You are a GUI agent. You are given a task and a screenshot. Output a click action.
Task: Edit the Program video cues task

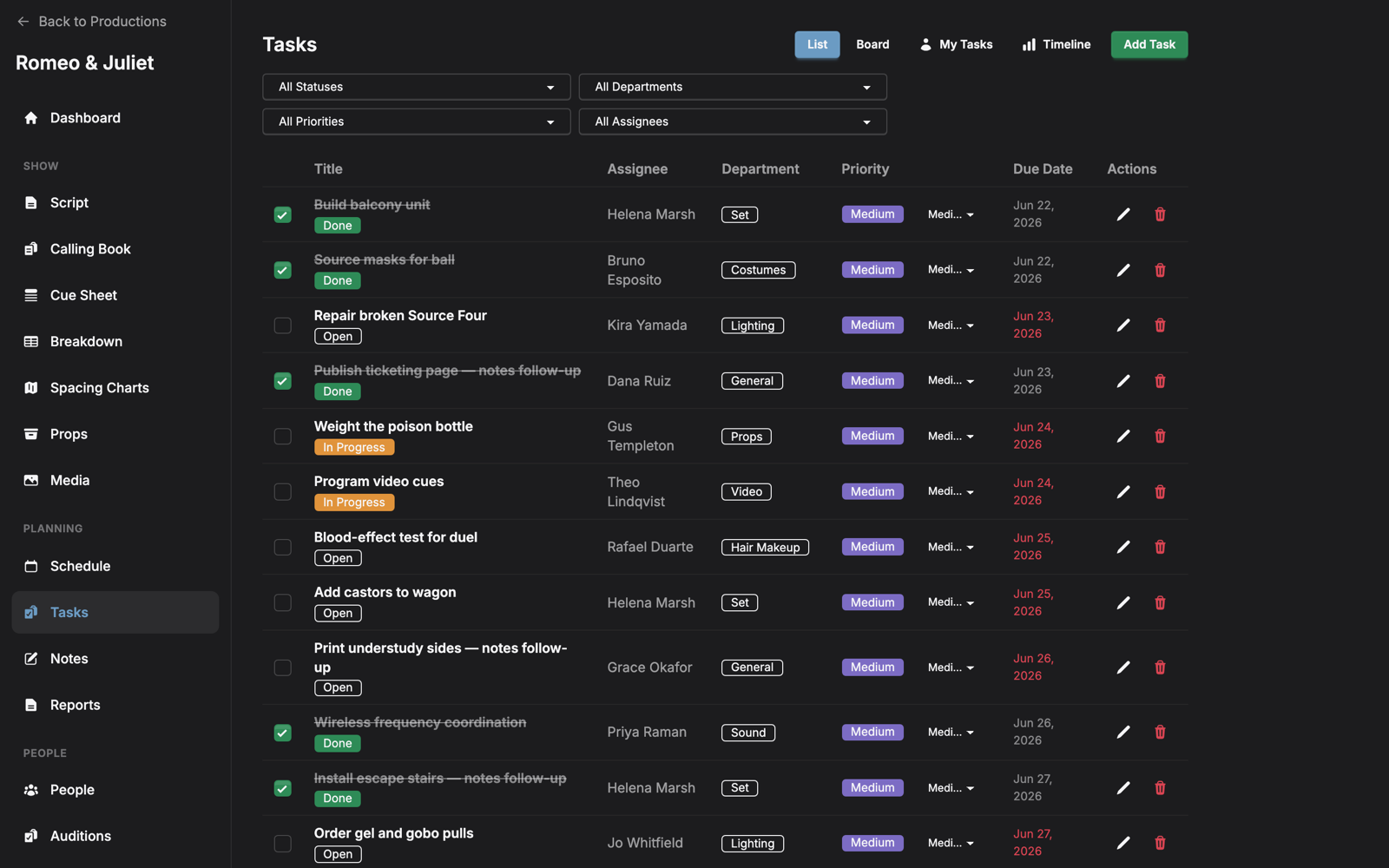pyautogui.click(x=1123, y=491)
